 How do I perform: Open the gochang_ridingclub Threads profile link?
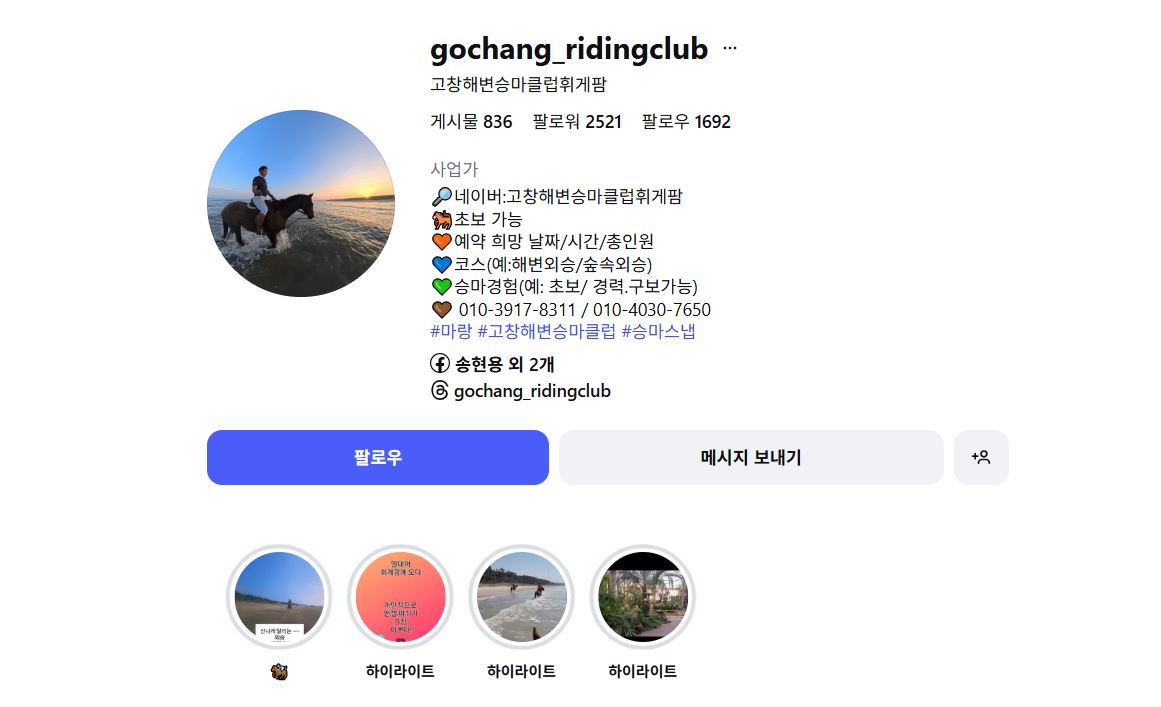pos(532,391)
